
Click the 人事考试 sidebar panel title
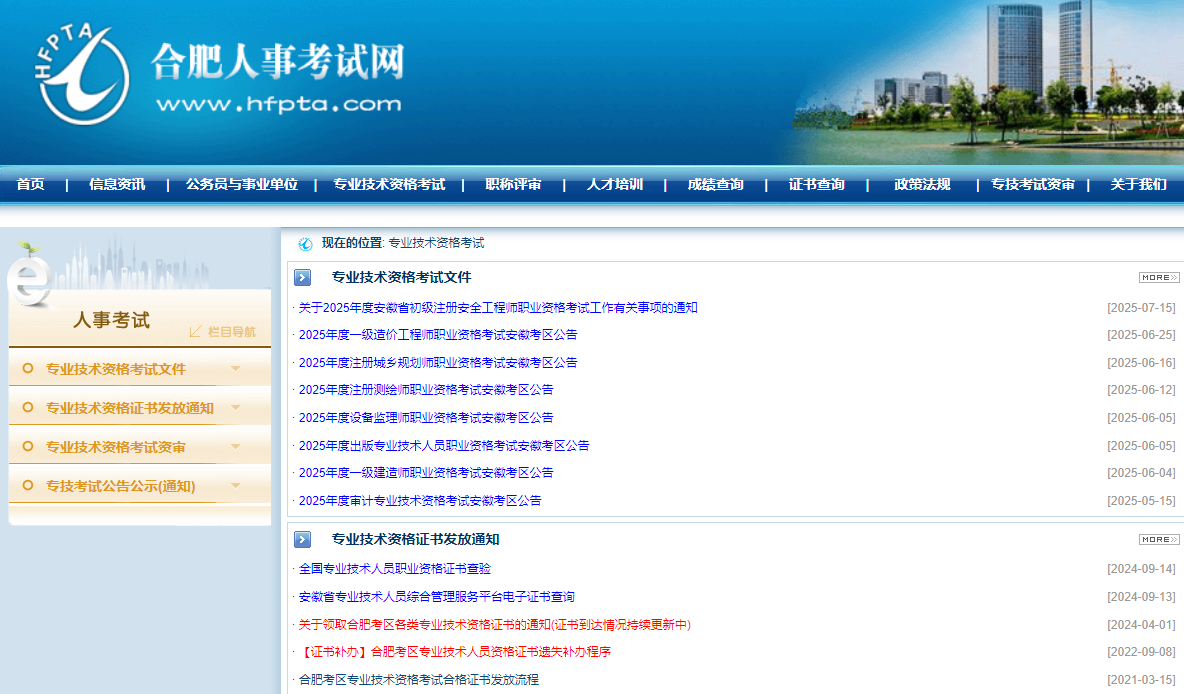[111, 321]
